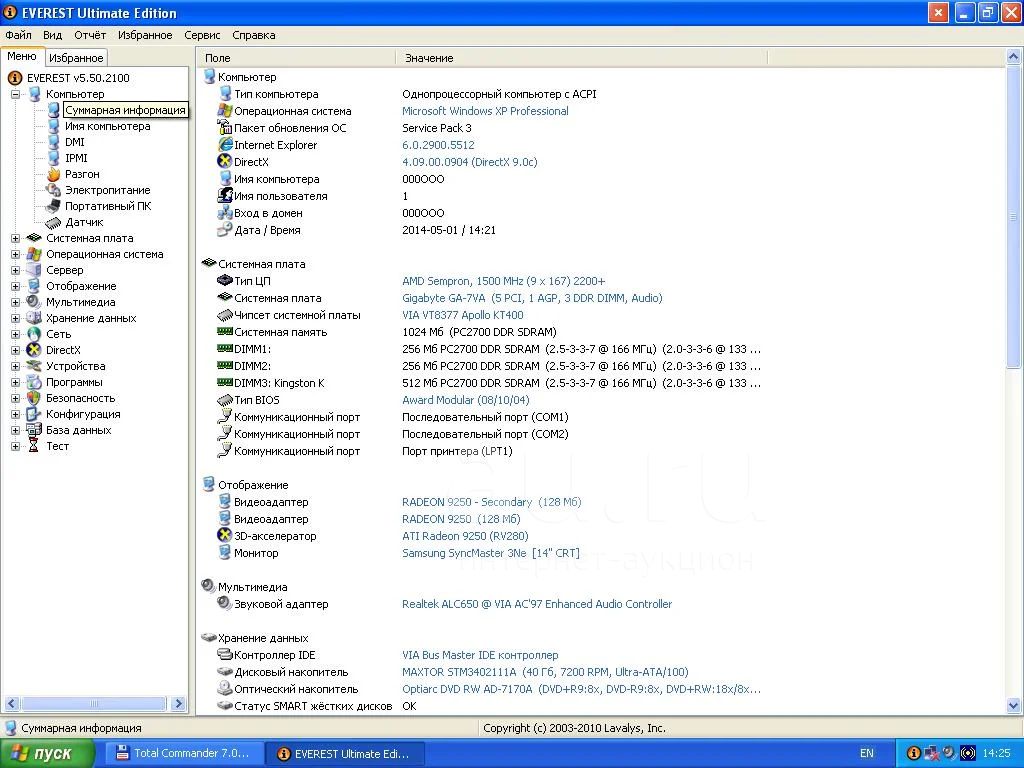The image size is (1024, 768).
Task: Click the Поле column header
Action: coord(296,58)
